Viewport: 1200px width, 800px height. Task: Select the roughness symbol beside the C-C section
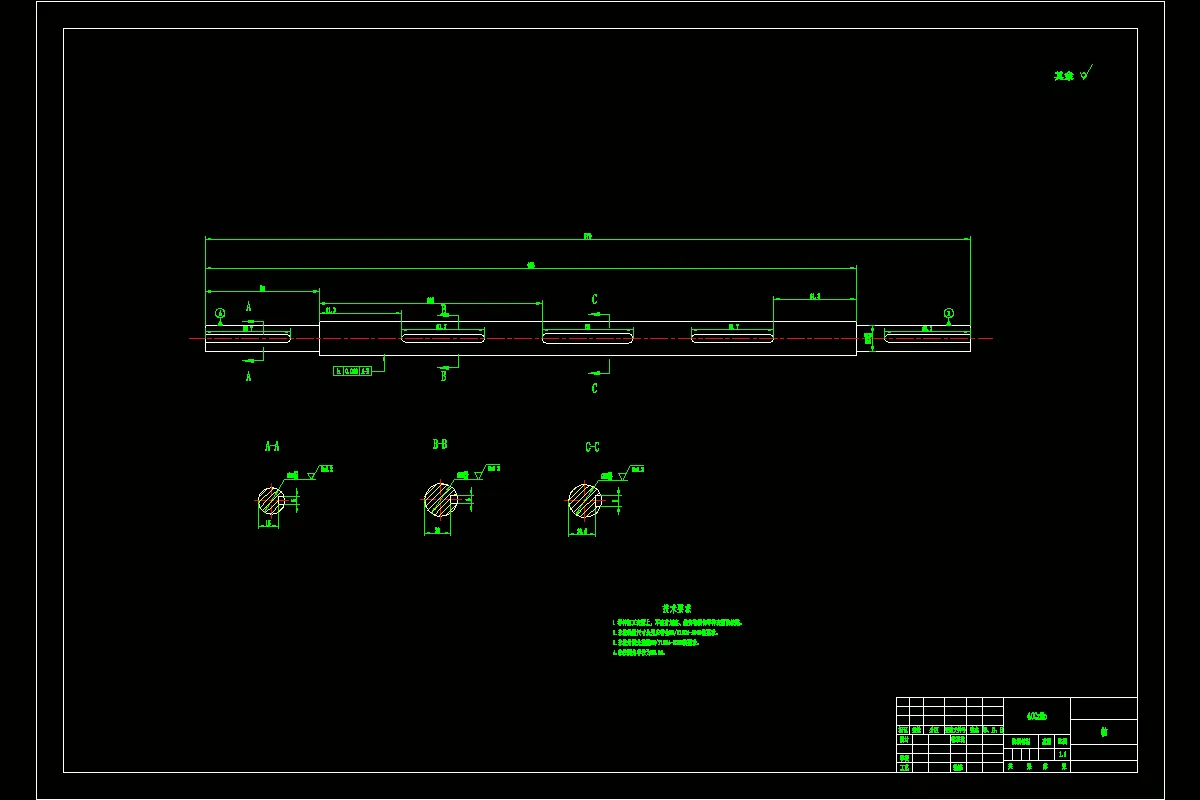click(x=630, y=472)
